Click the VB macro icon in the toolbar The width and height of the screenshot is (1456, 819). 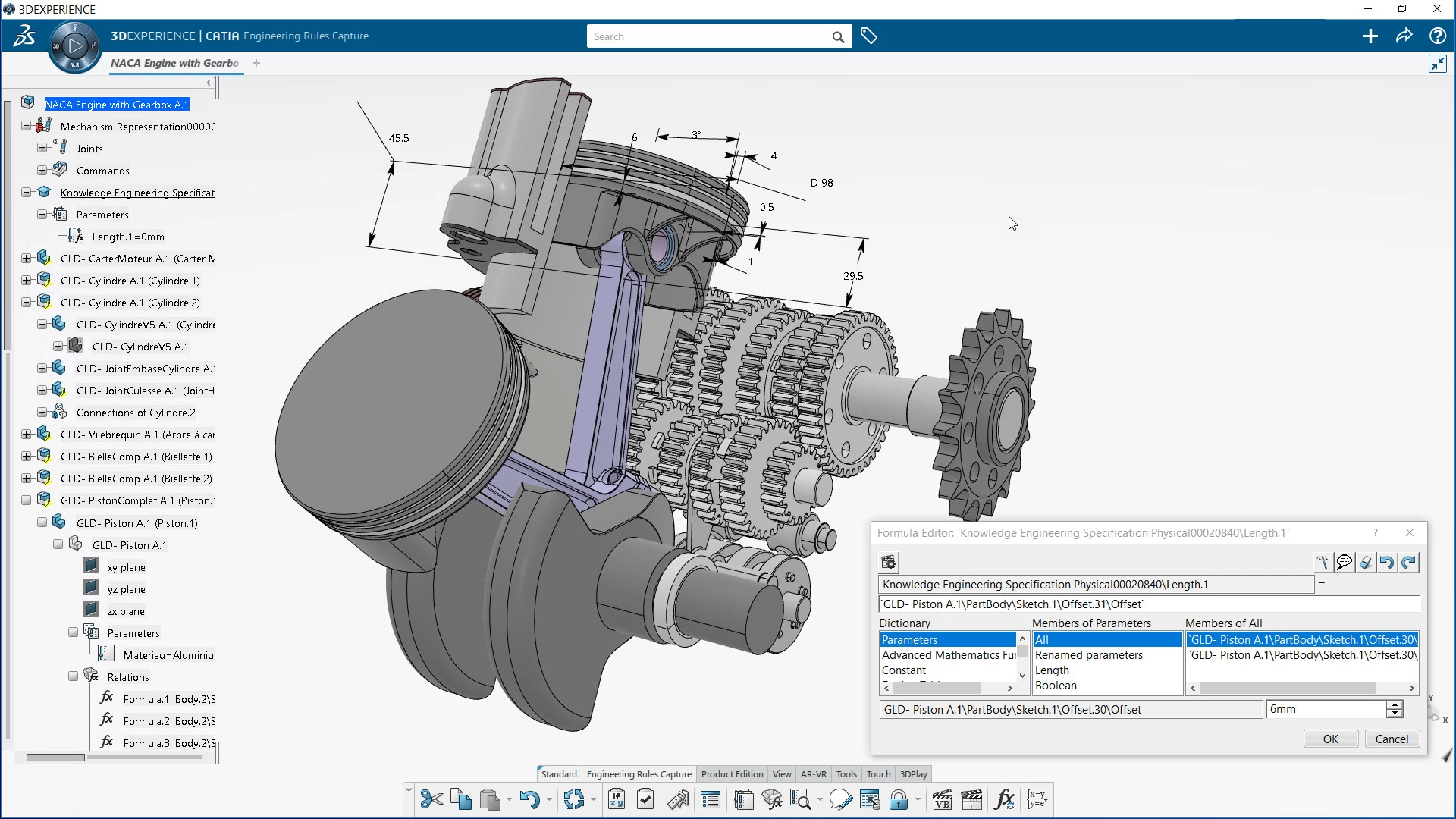(943, 799)
